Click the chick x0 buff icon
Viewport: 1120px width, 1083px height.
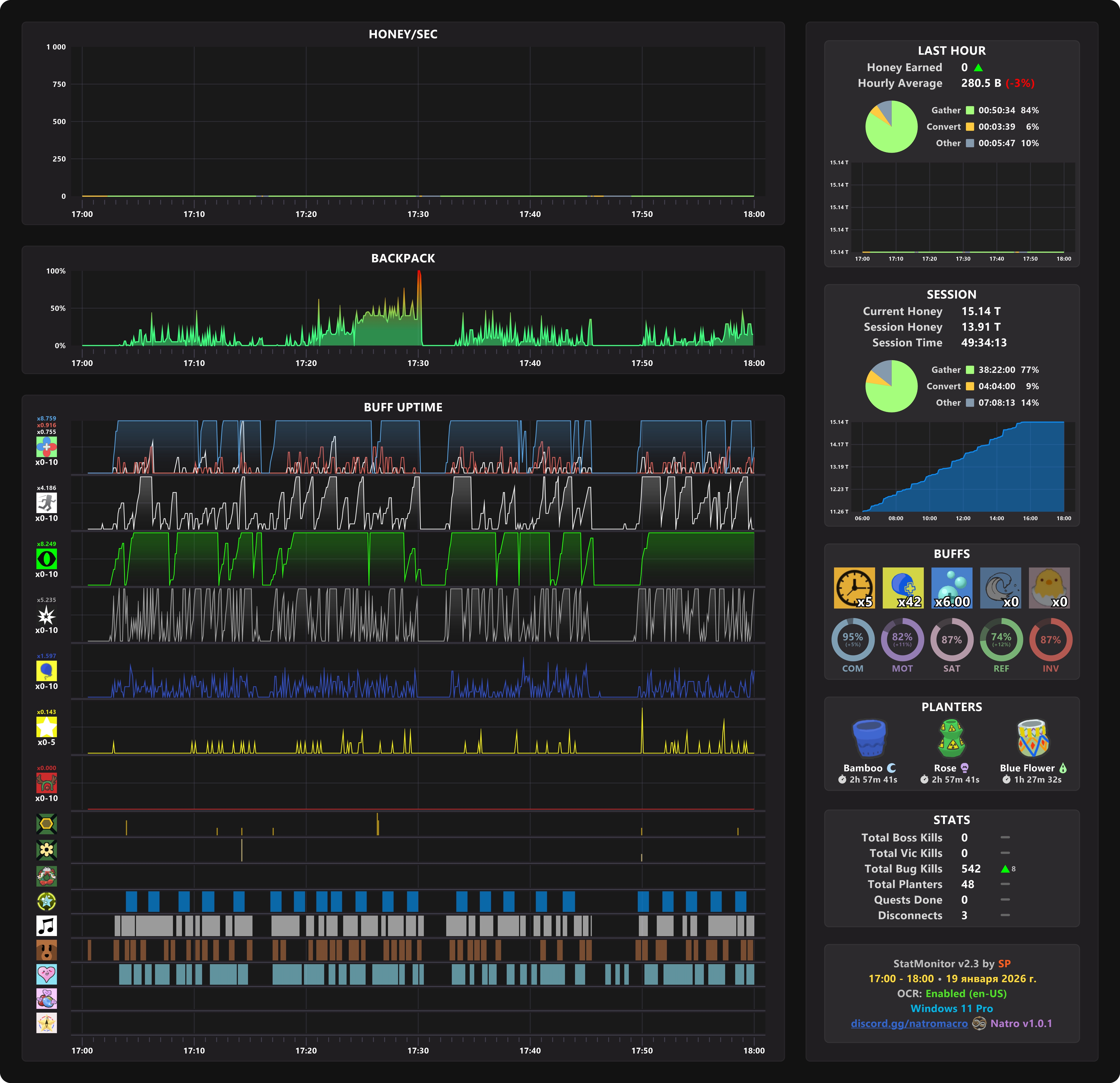1049,587
